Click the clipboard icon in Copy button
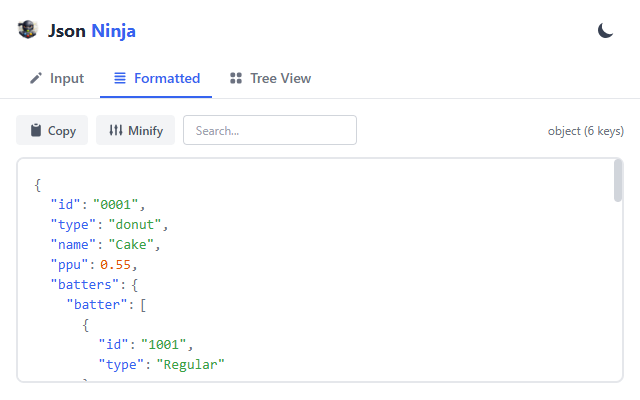Viewport: 640px width, 400px height. 36,130
